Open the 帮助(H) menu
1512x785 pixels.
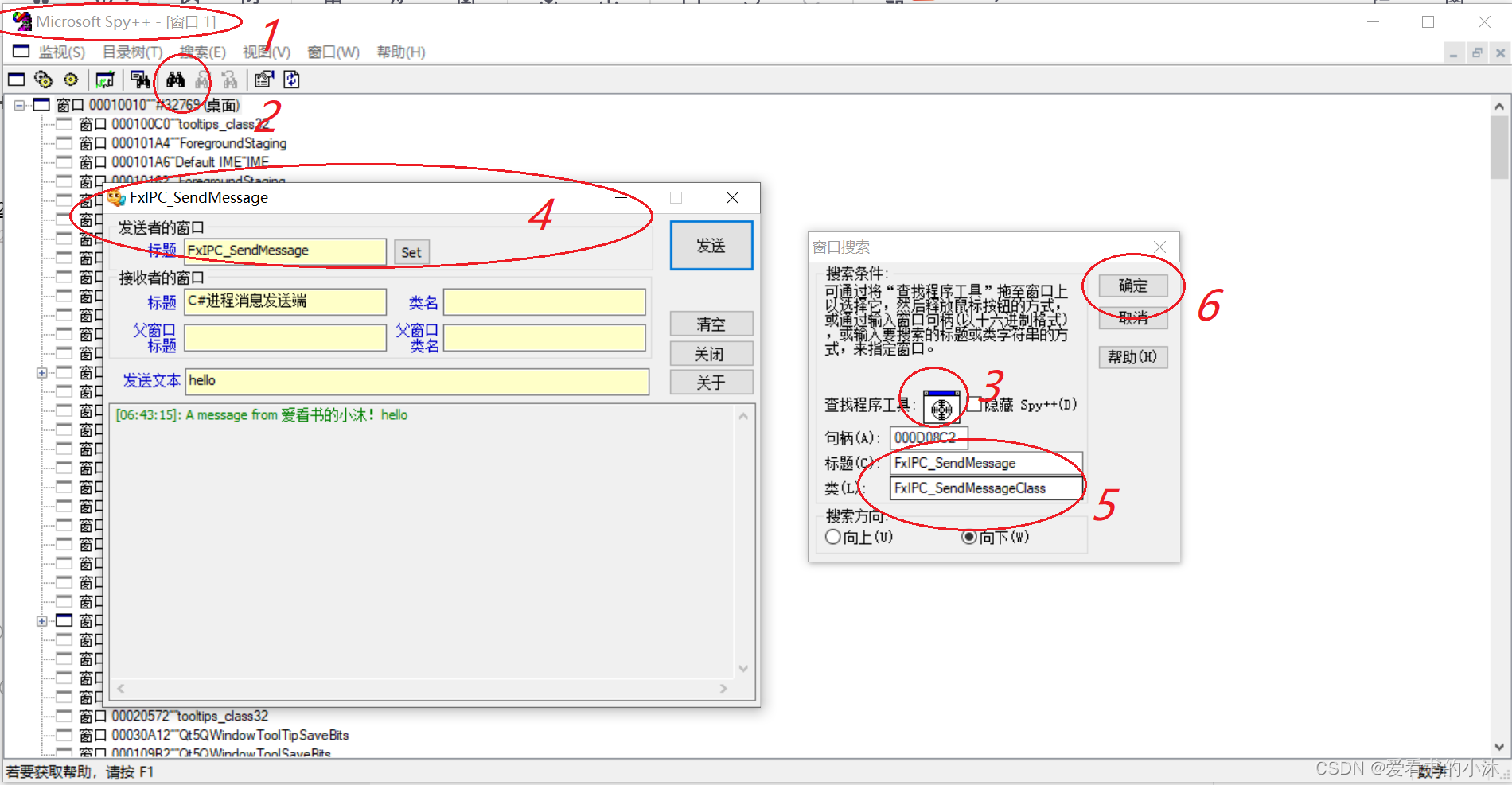(x=401, y=52)
